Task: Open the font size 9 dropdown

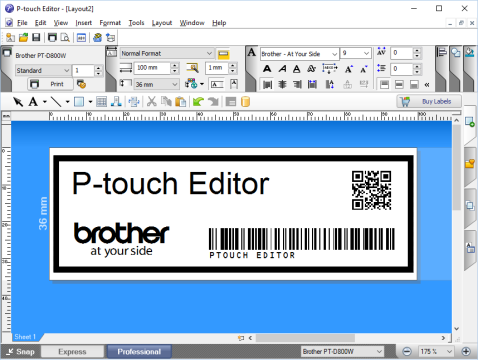Action: coord(356,53)
